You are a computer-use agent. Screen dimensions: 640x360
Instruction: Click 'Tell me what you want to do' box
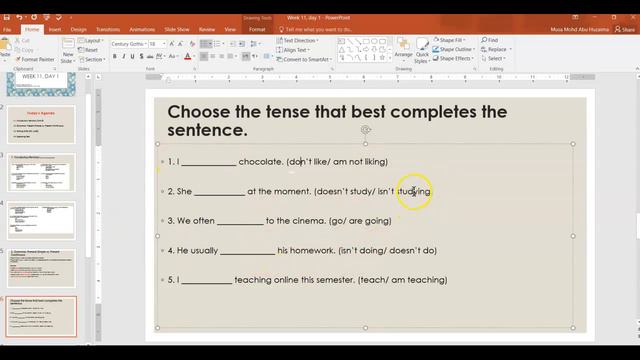[x=316, y=29]
